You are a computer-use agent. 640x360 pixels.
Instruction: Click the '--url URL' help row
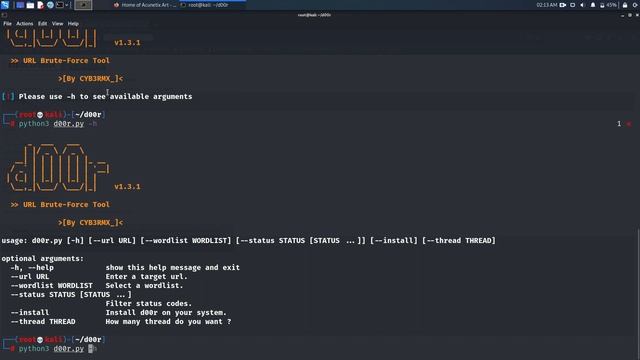click(99, 276)
